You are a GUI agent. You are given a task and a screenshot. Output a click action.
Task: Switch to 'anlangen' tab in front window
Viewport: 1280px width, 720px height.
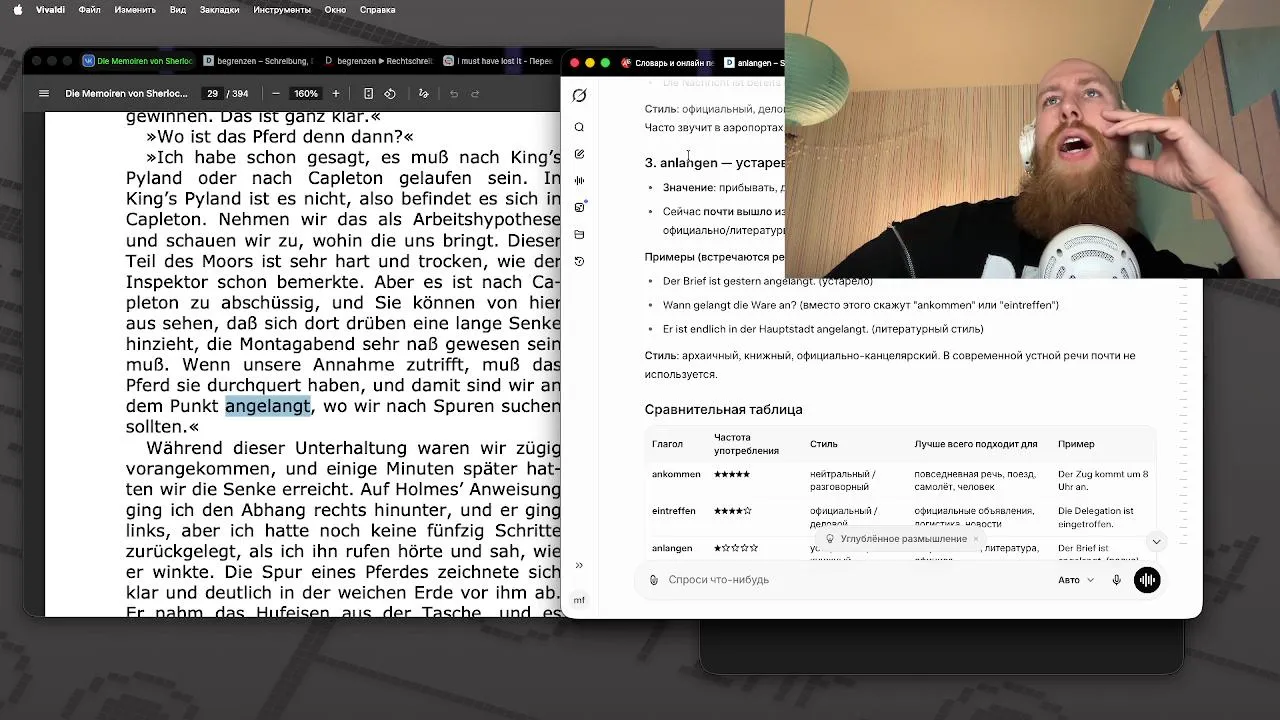tap(753, 63)
